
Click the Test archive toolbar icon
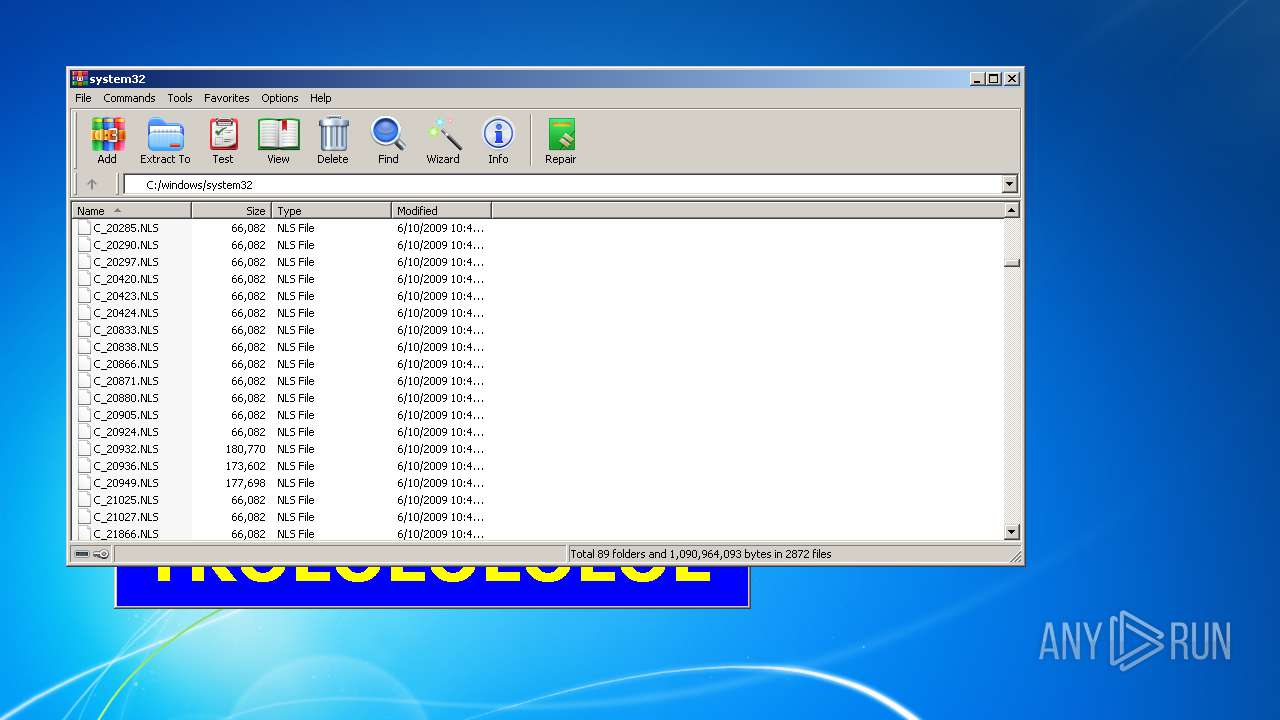(223, 134)
